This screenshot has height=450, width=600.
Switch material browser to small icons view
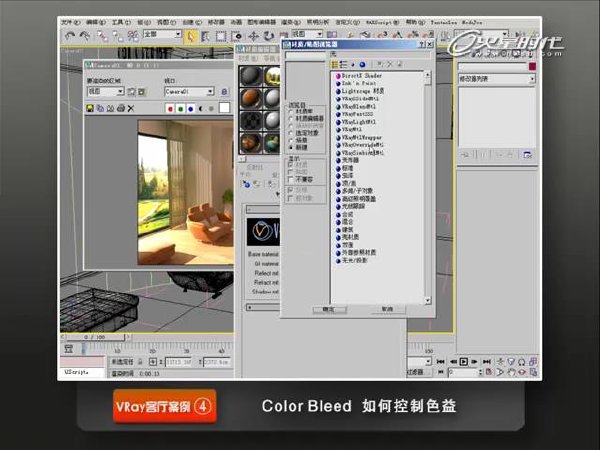click(353, 64)
